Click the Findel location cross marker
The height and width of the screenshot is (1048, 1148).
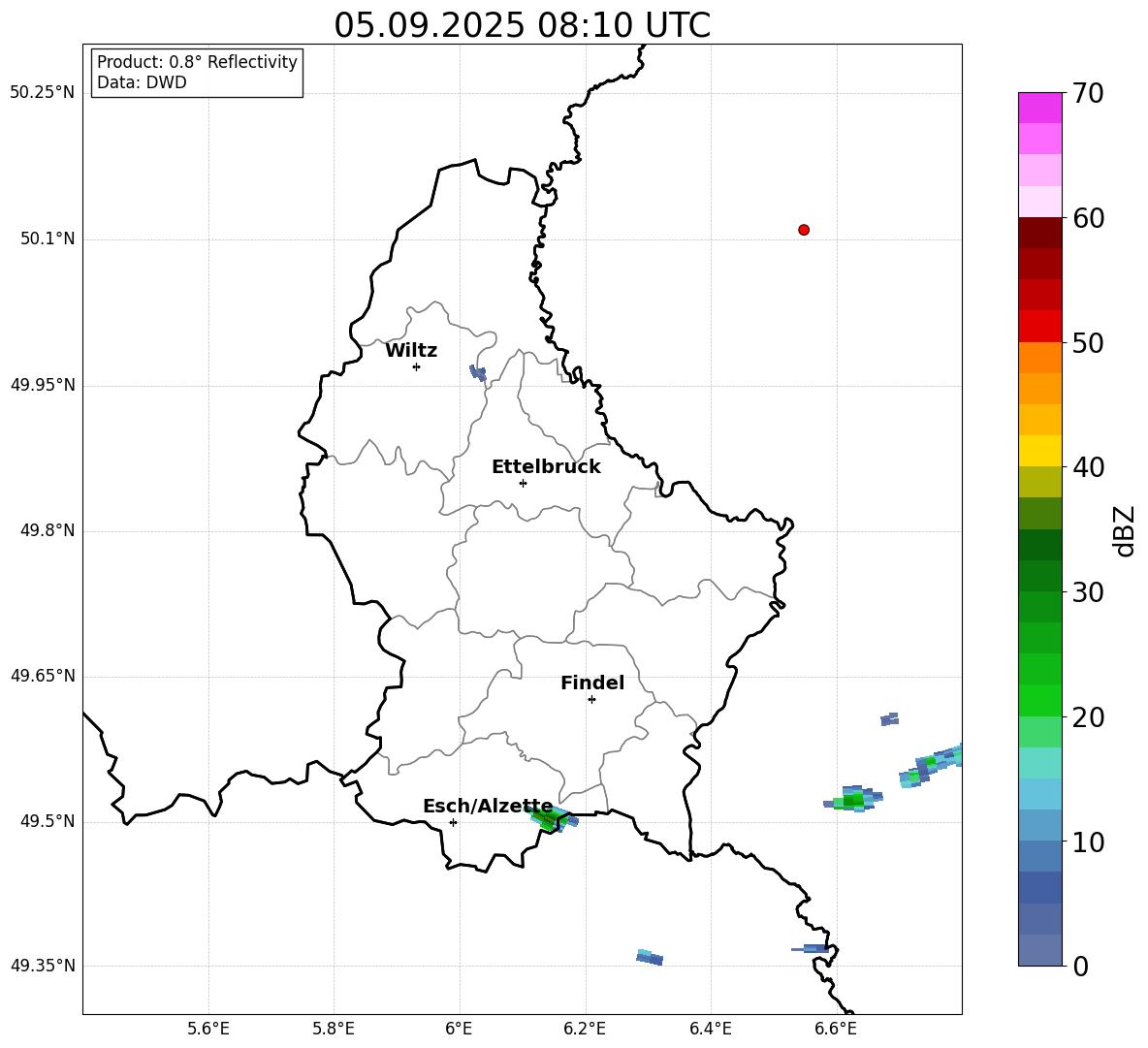point(591,700)
